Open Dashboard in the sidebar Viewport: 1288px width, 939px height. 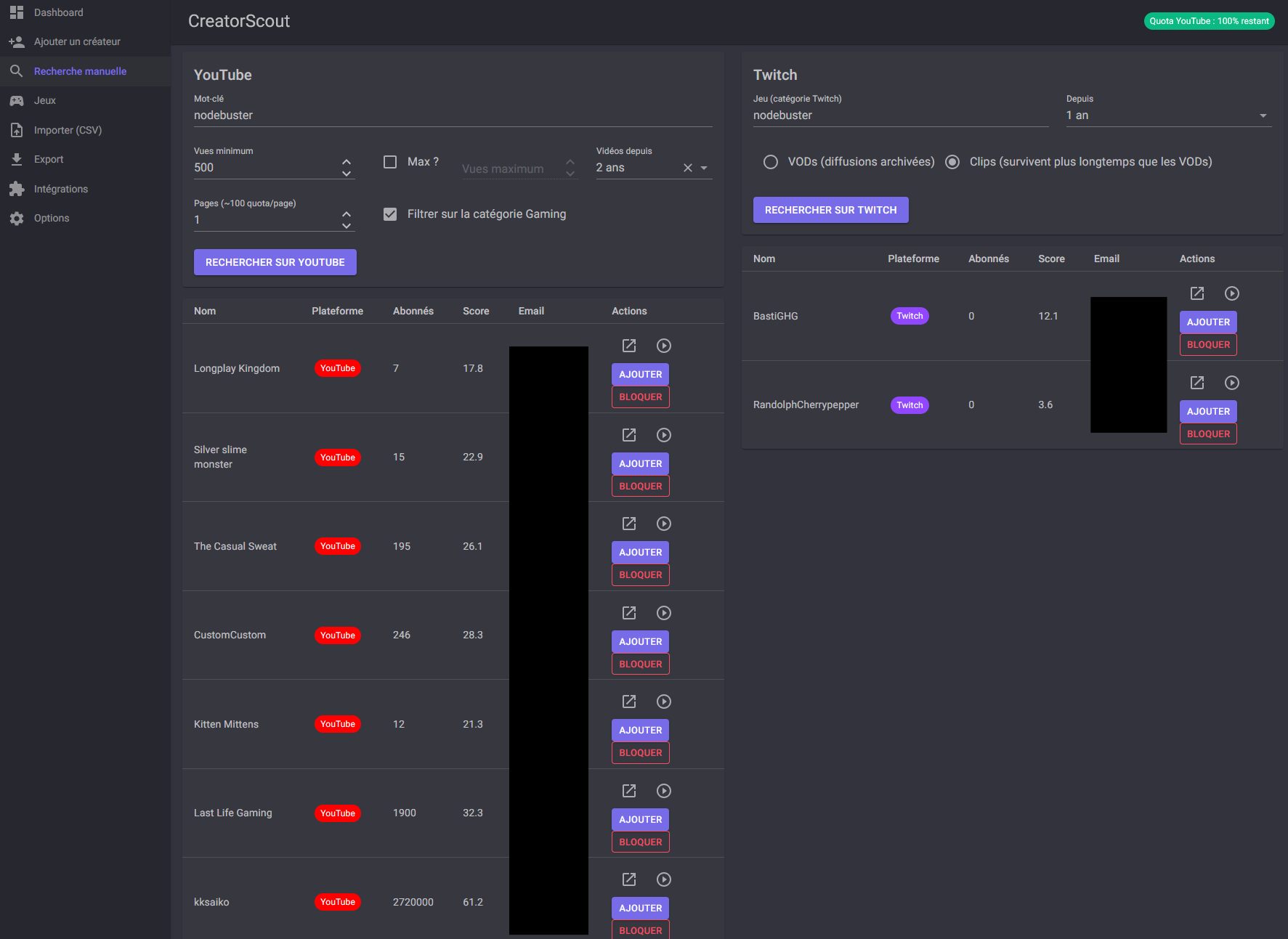click(x=86, y=12)
